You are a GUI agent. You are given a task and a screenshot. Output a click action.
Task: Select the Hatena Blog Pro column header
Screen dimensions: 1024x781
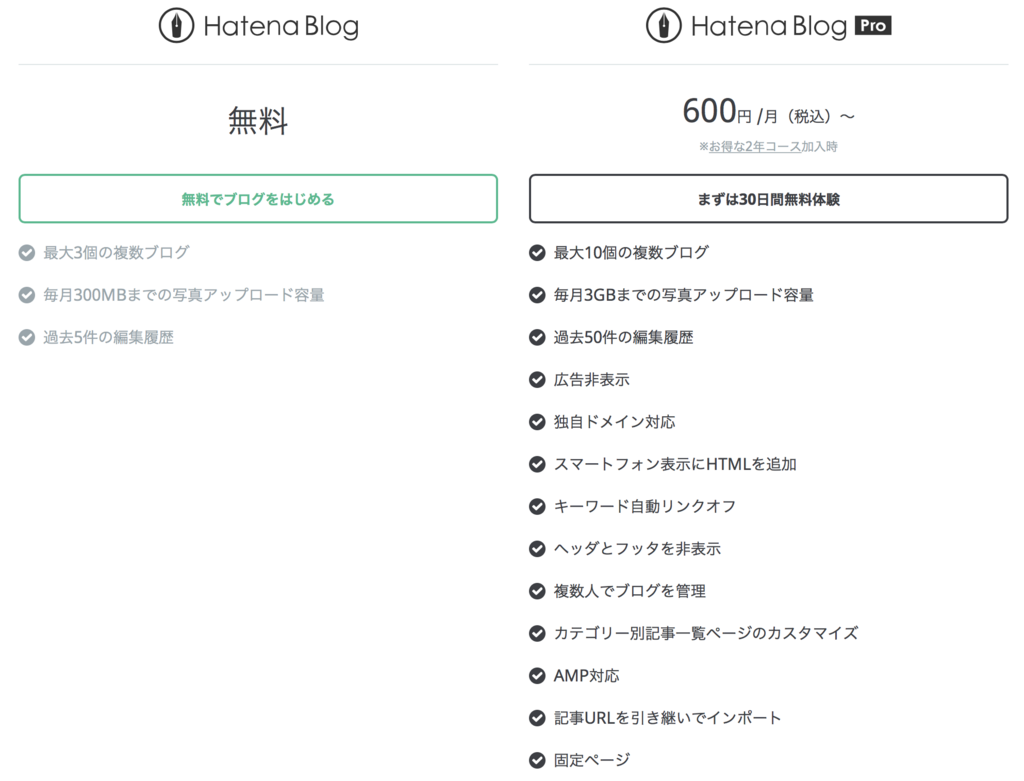[x=768, y=25]
